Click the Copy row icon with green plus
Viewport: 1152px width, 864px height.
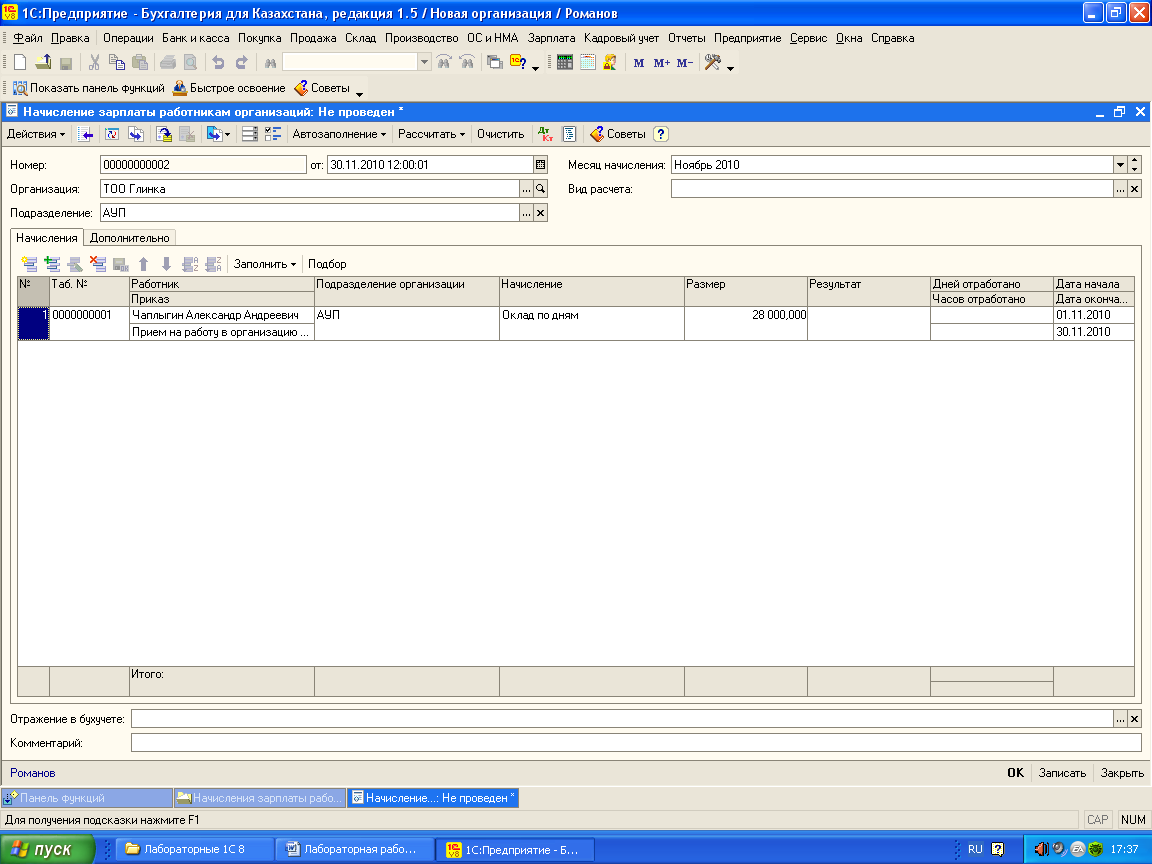coord(52,264)
